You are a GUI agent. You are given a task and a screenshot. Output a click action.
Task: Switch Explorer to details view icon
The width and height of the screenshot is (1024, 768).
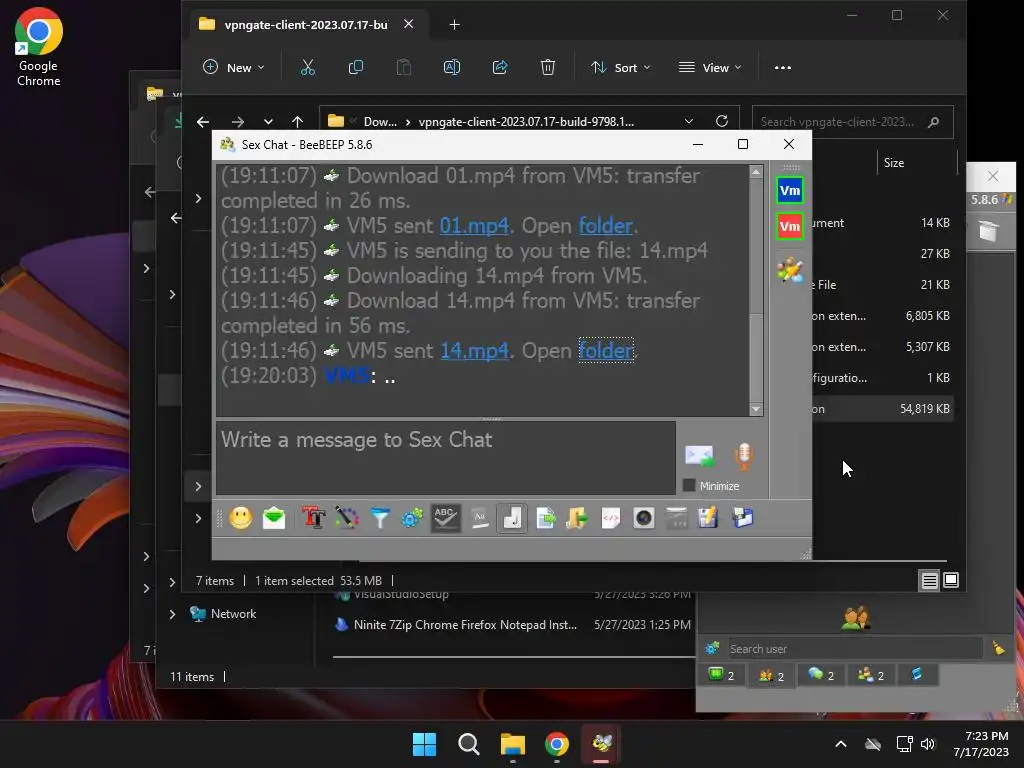pos(929,580)
